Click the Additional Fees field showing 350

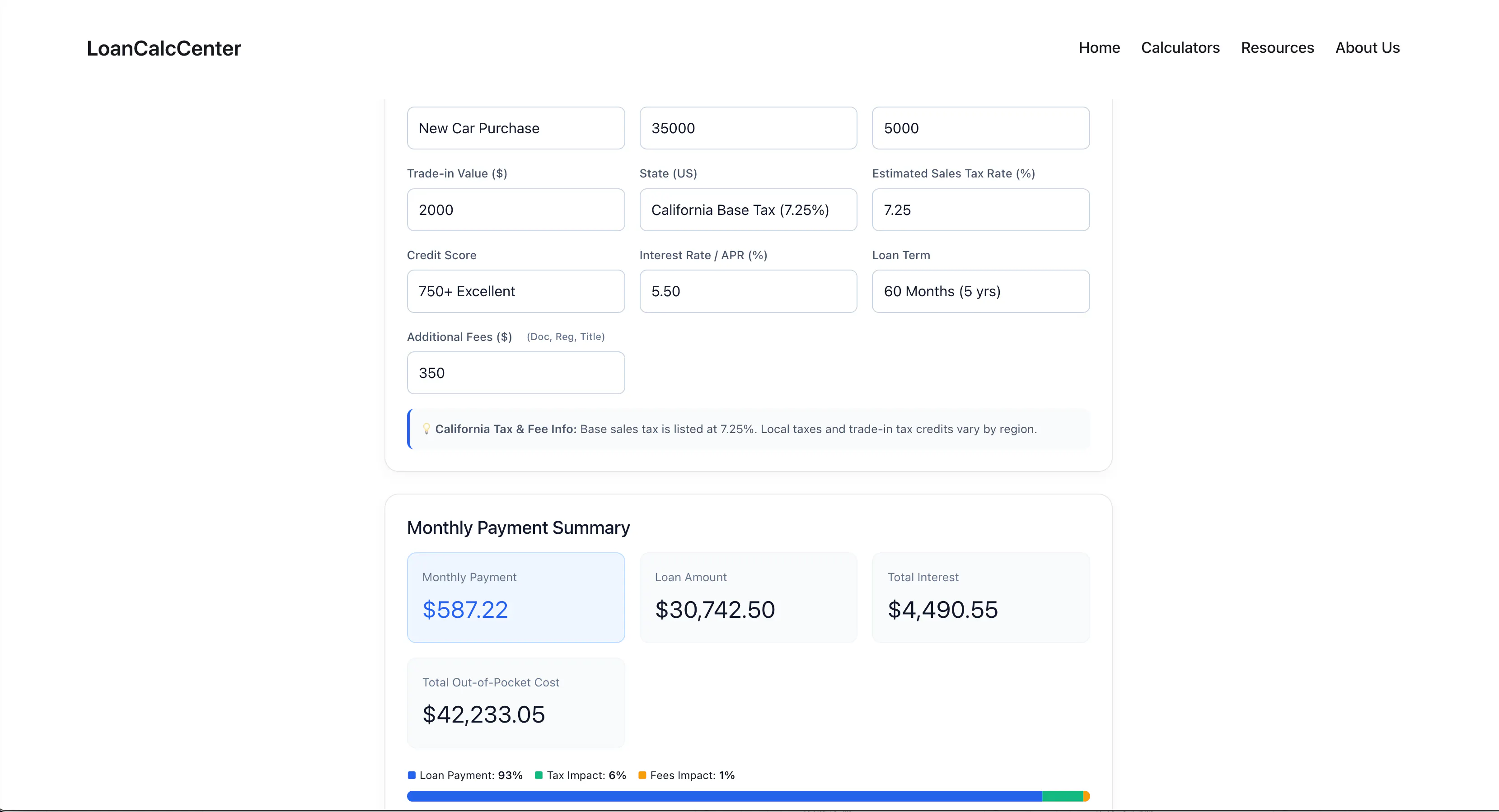(515, 373)
